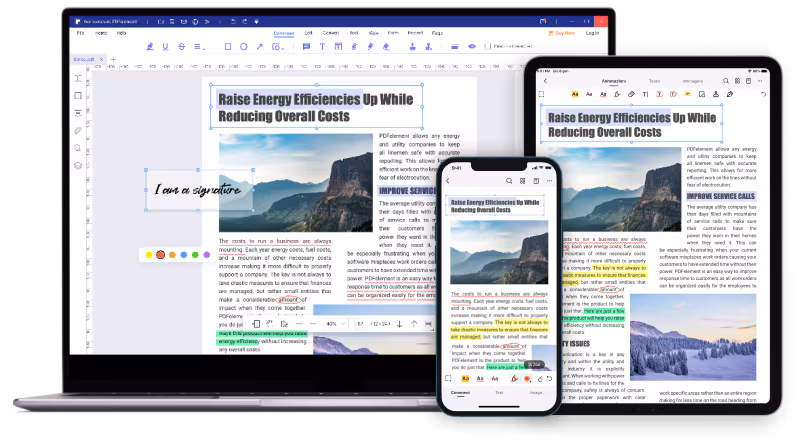Apply underline annotation in the laptop toolbar

click(x=165, y=46)
